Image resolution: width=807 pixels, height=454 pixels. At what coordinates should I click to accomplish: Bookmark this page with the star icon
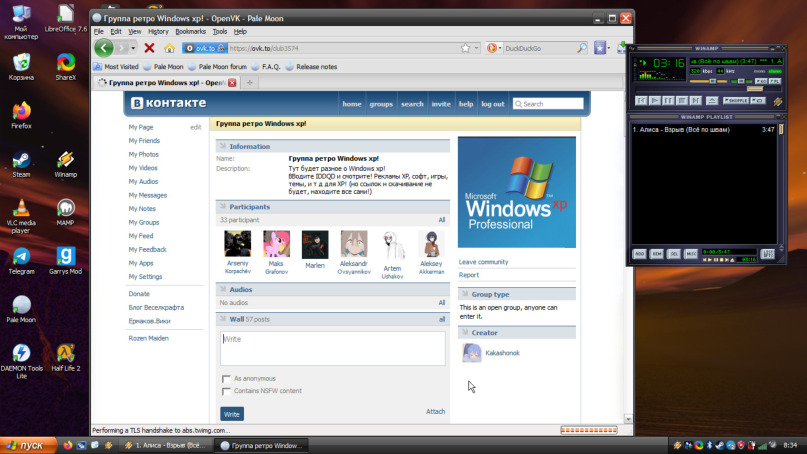pyautogui.click(x=465, y=48)
